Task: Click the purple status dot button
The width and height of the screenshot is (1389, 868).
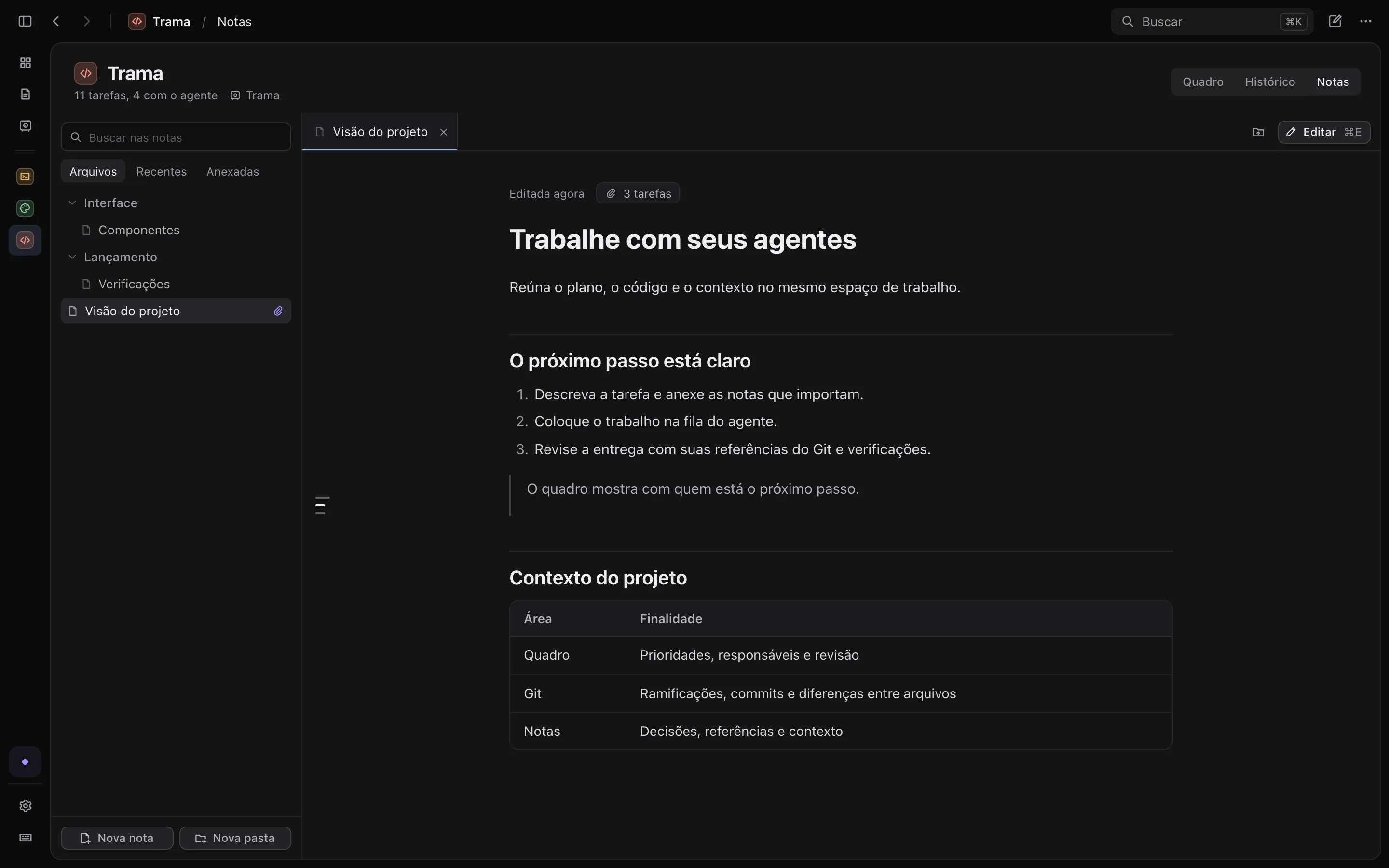Action: (x=25, y=762)
